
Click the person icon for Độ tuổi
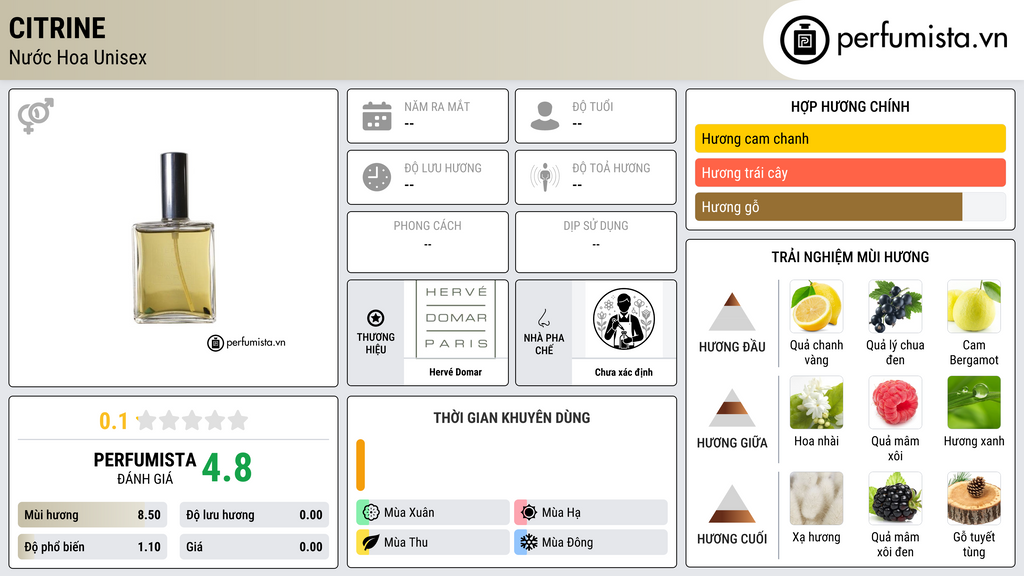pos(545,116)
